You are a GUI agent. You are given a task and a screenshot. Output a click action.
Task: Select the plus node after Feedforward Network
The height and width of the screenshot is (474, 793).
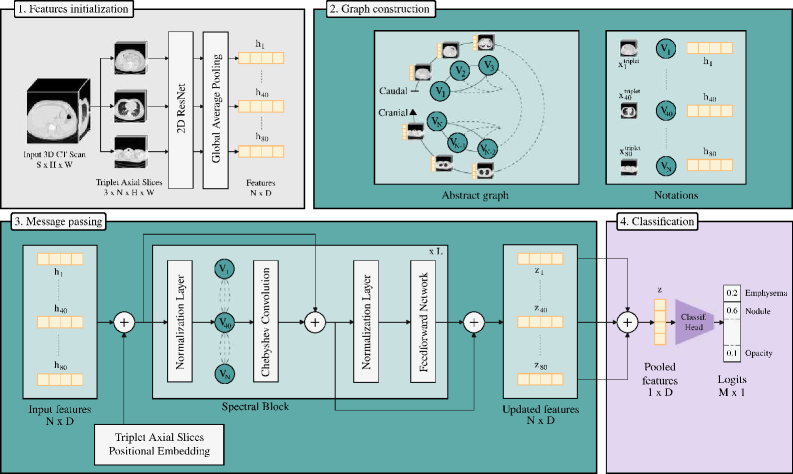tap(474, 322)
